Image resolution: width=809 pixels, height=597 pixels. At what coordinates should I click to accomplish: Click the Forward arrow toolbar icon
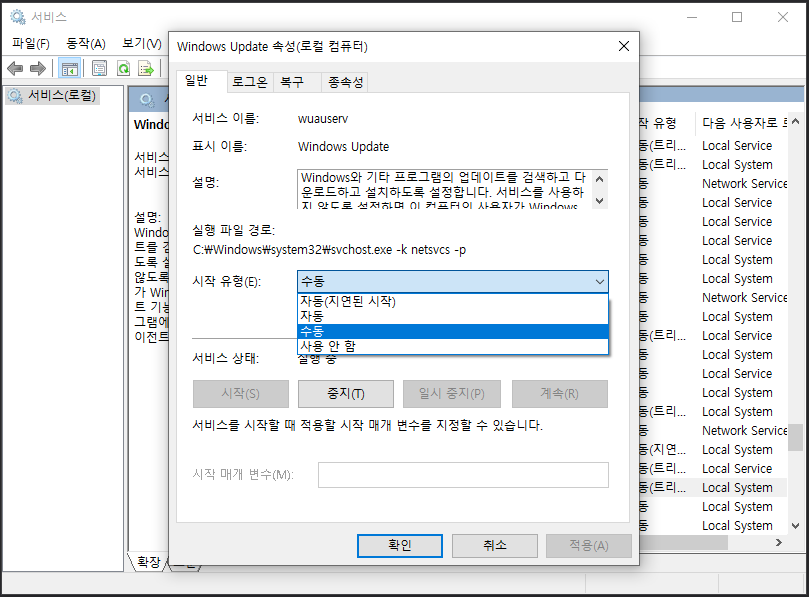38,68
